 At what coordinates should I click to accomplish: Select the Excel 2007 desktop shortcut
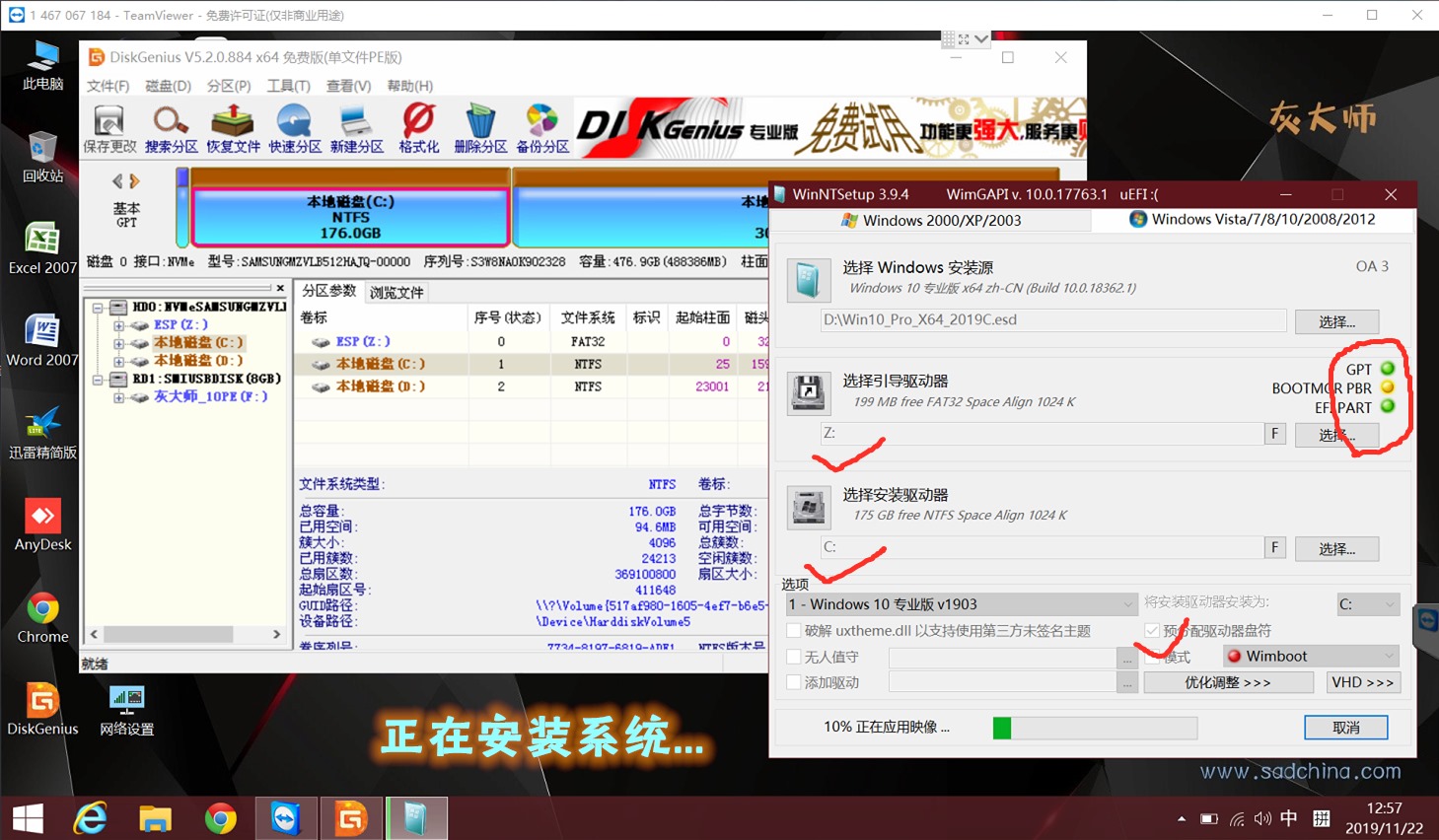click(42, 248)
